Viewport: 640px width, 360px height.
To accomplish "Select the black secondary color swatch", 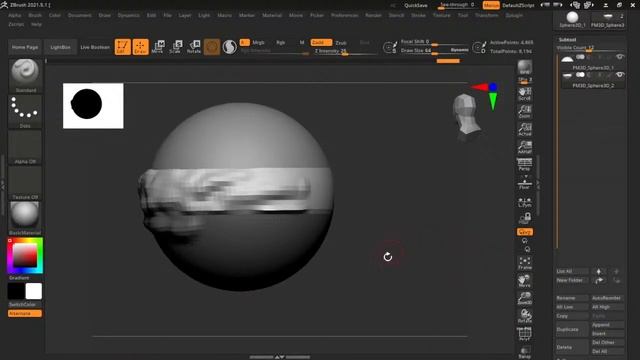I will (16, 291).
